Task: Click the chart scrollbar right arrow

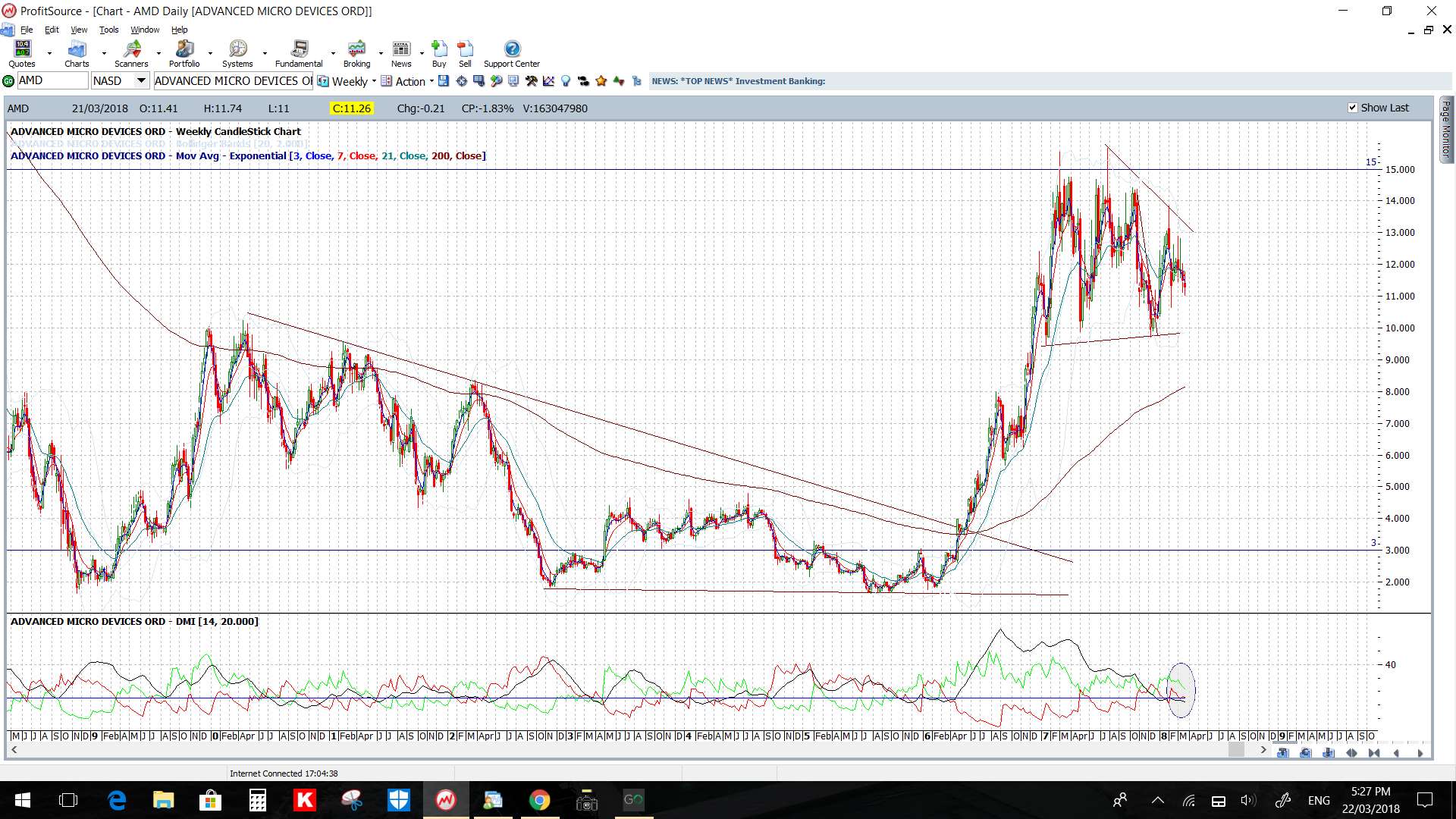Action: click(x=1263, y=750)
